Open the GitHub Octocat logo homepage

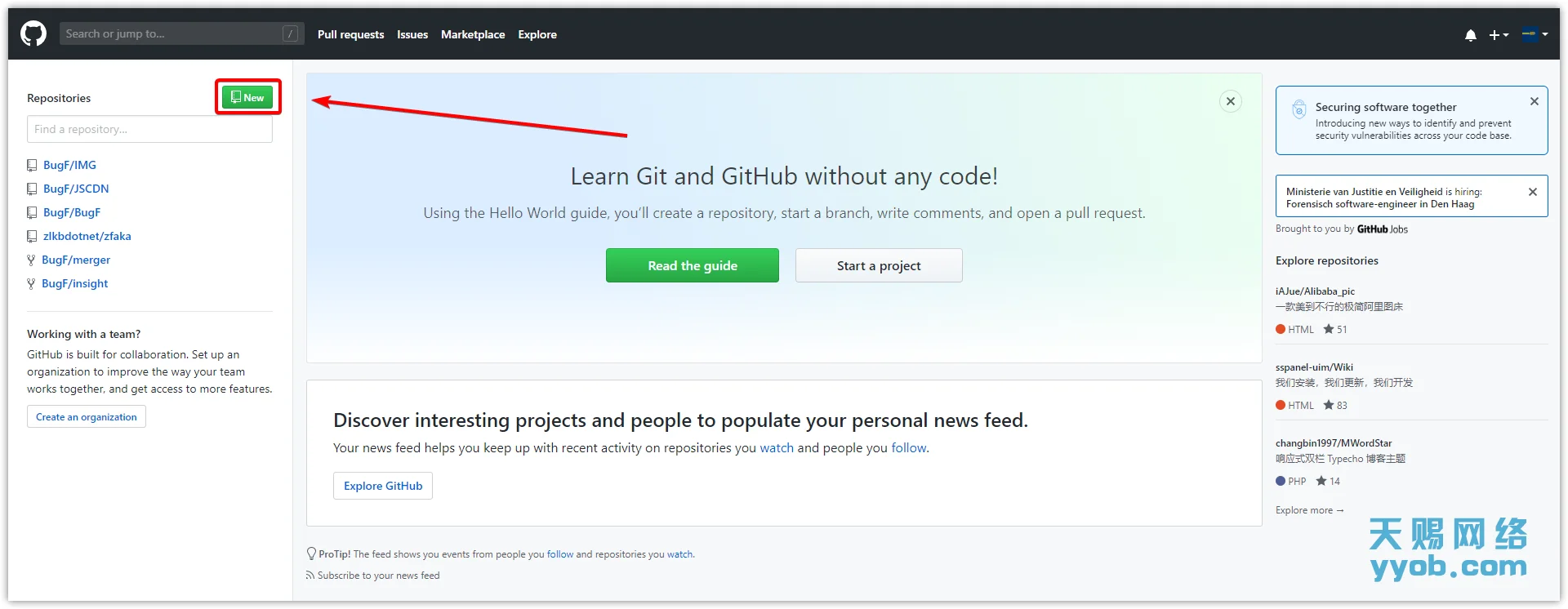point(33,34)
